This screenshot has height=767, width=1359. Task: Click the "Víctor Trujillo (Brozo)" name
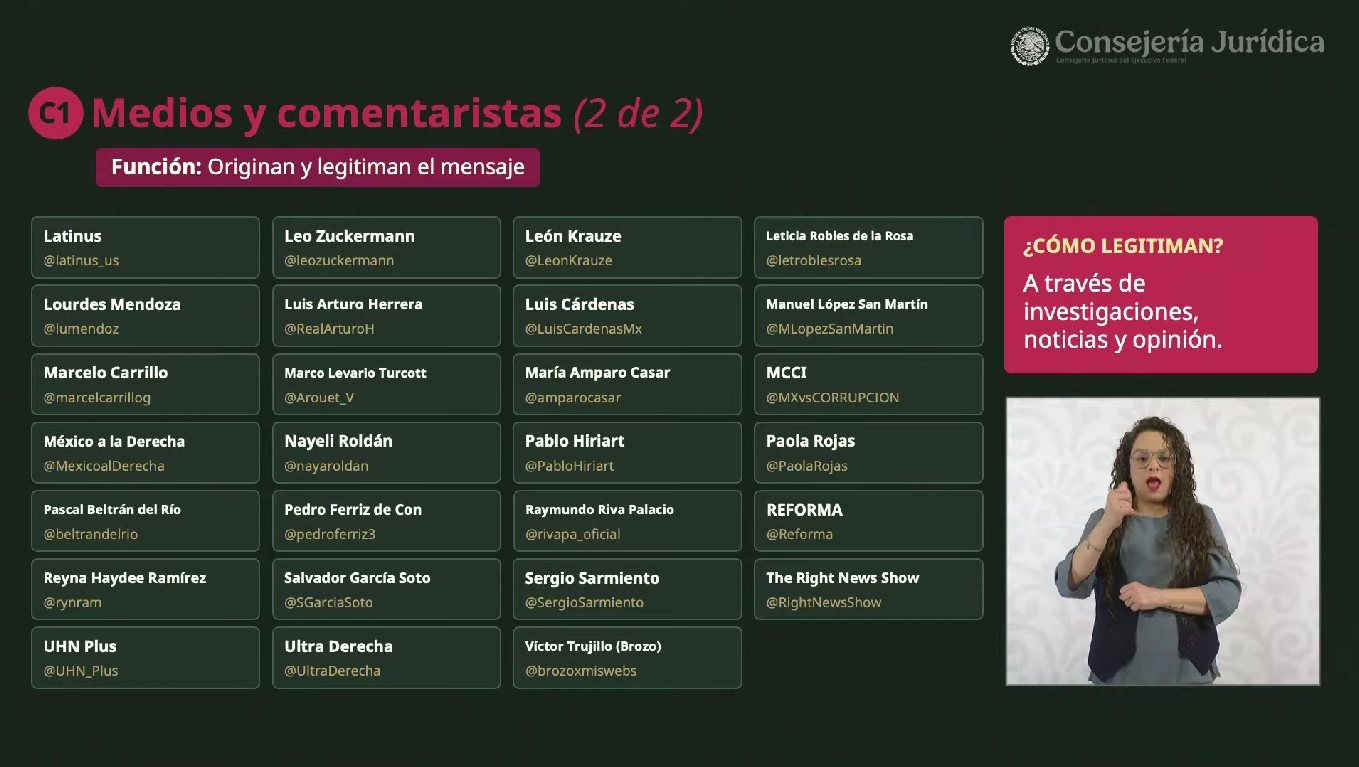(594, 646)
